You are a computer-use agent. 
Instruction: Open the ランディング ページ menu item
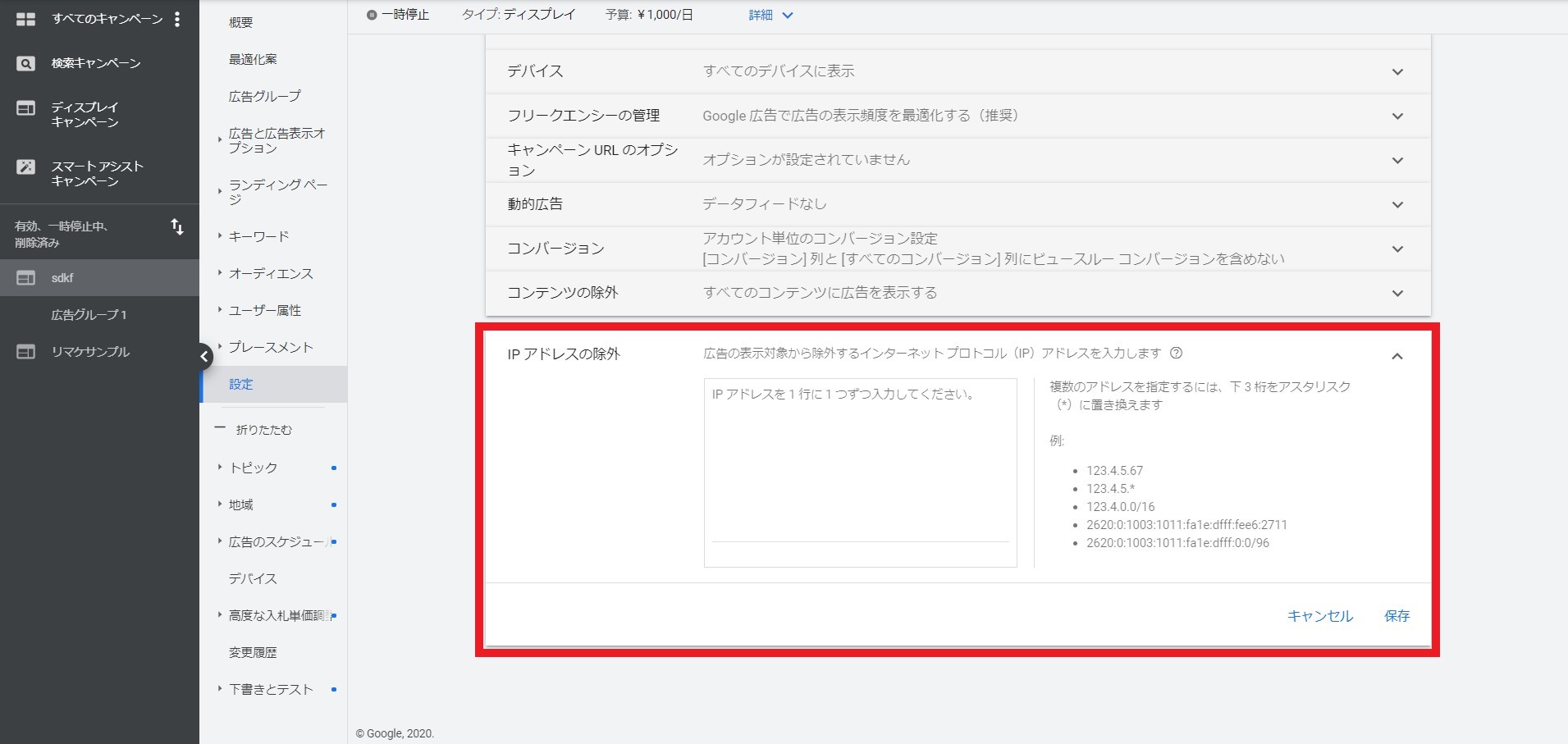(278, 192)
